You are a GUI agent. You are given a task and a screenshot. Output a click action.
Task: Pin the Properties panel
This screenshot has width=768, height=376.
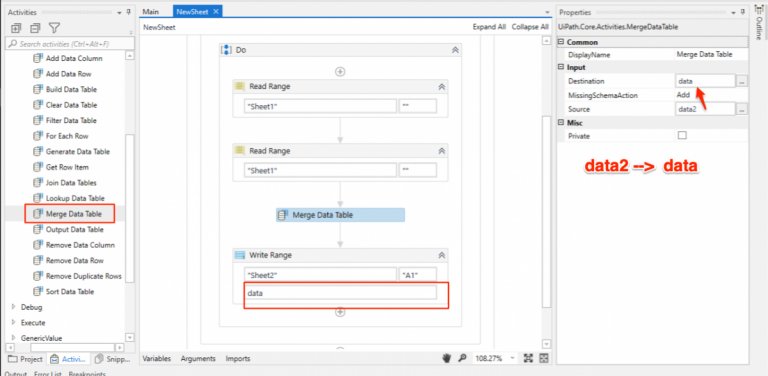point(744,12)
